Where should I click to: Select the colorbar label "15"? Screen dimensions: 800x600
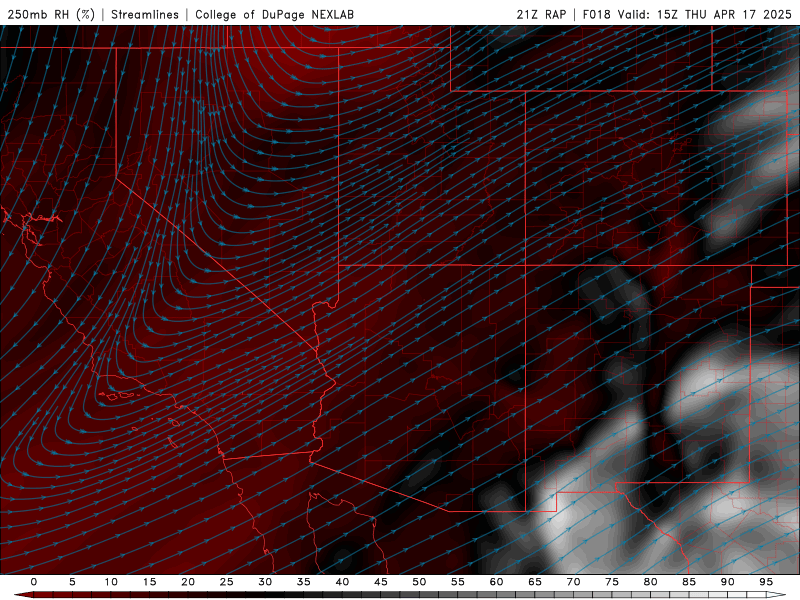149,582
